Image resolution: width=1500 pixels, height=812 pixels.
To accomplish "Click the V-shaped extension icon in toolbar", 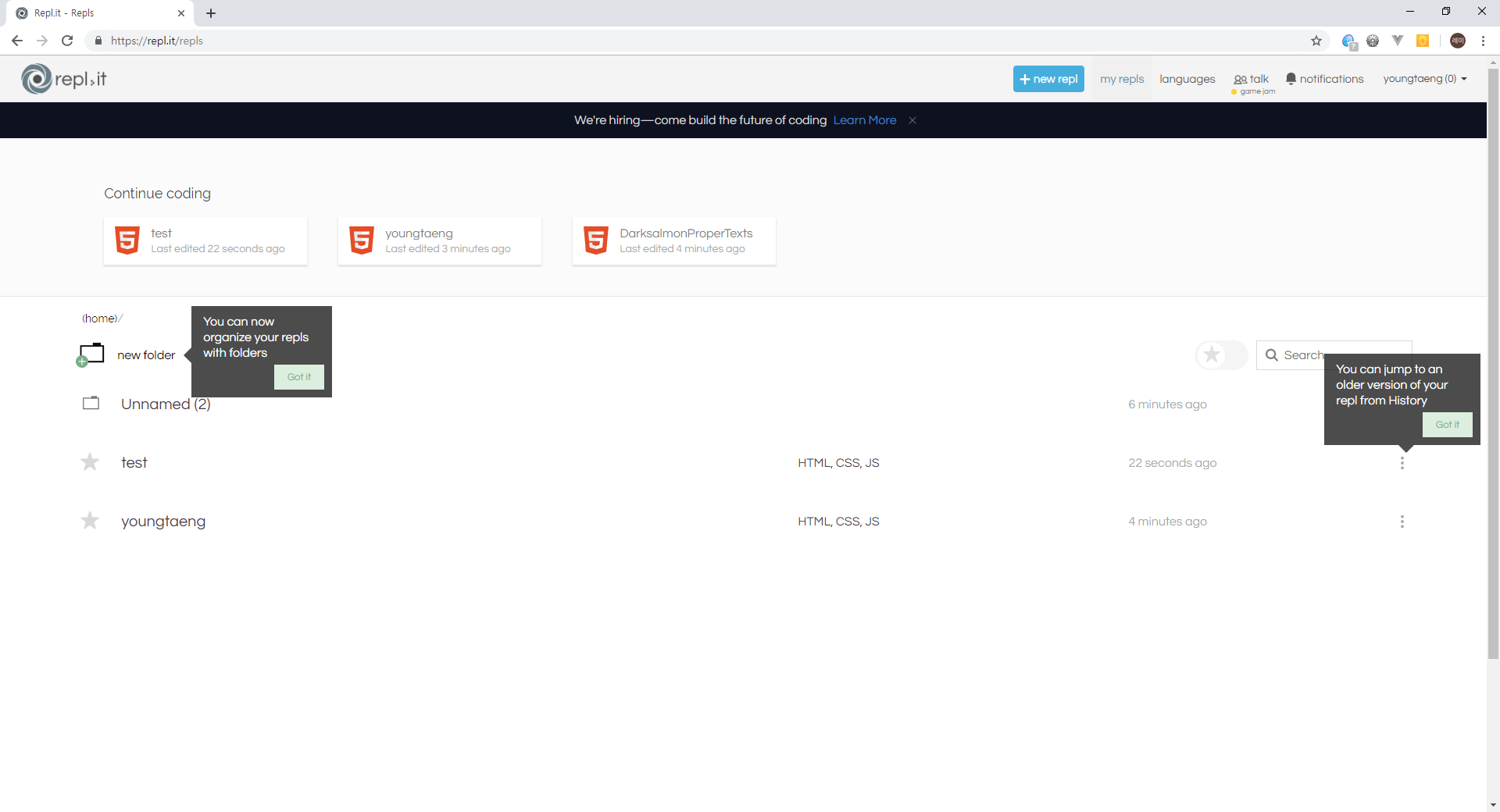I will [x=1398, y=41].
